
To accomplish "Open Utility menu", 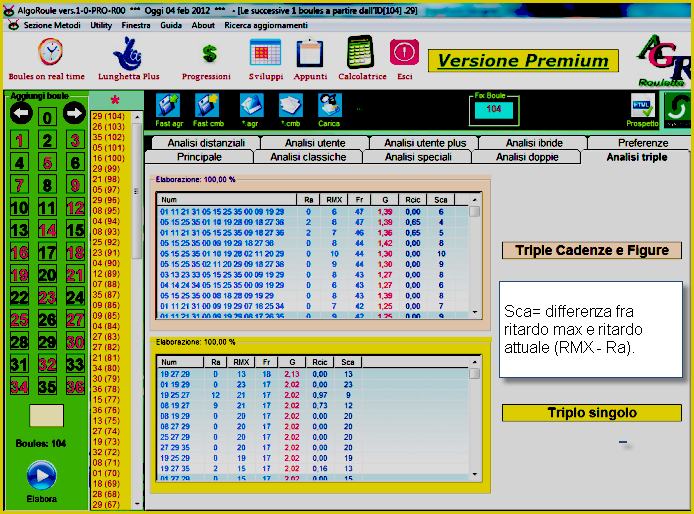I will pyautogui.click(x=101, y=25).
